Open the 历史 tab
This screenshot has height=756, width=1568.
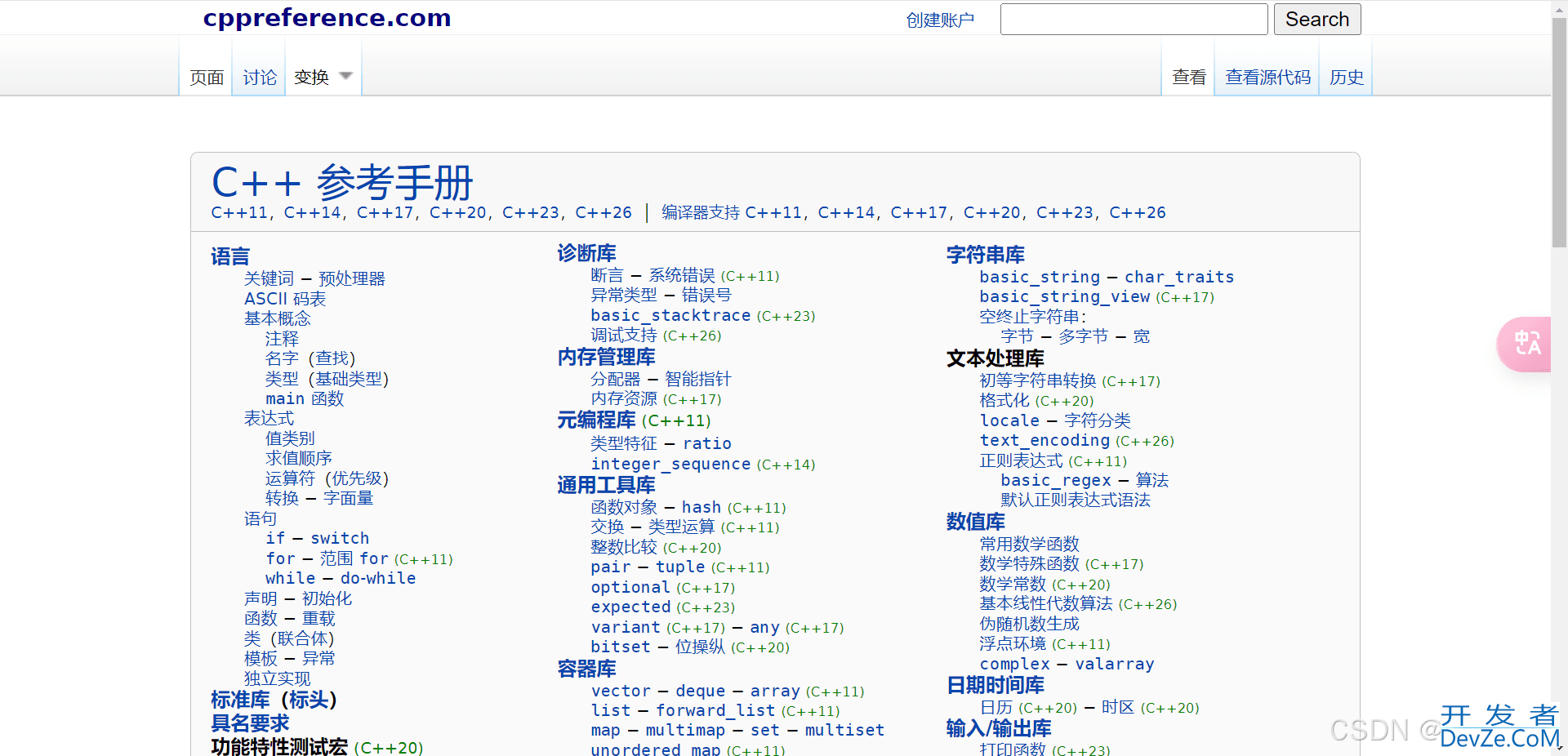point(1346,78)
